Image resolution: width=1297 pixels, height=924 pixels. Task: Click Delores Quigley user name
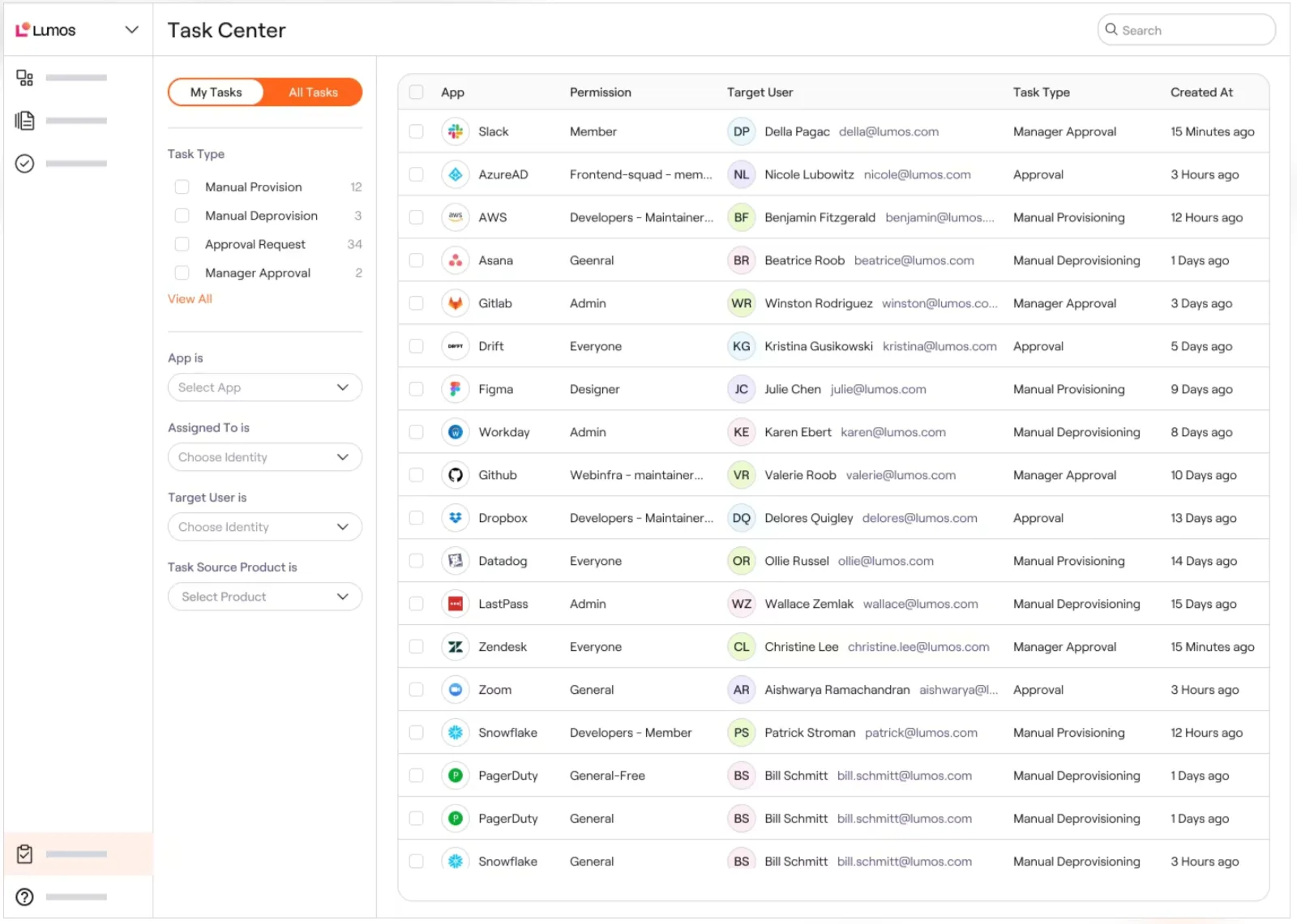pyautogui.click(x=809, y=518)
